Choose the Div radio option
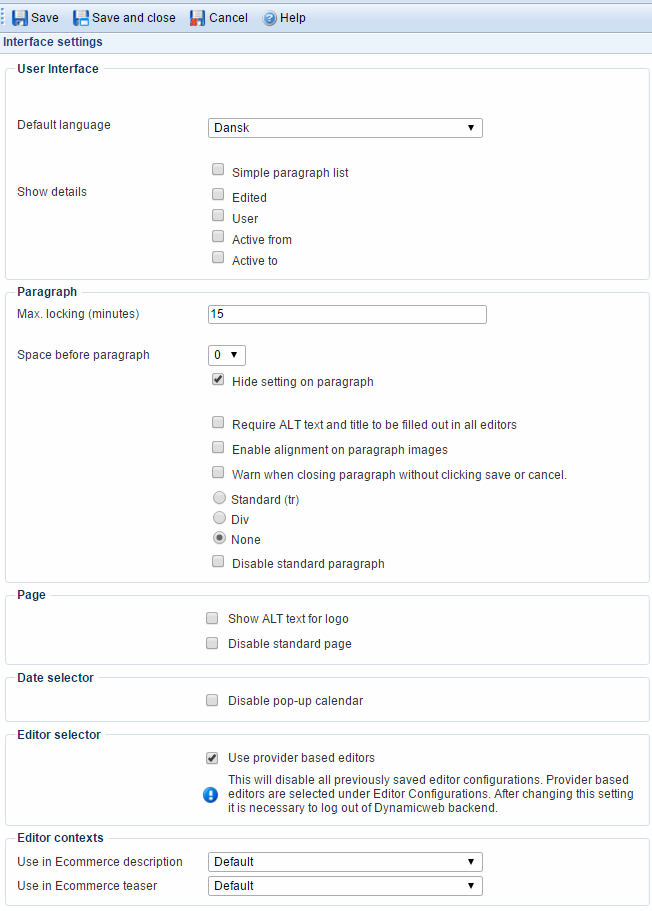 tap(219, 518)
